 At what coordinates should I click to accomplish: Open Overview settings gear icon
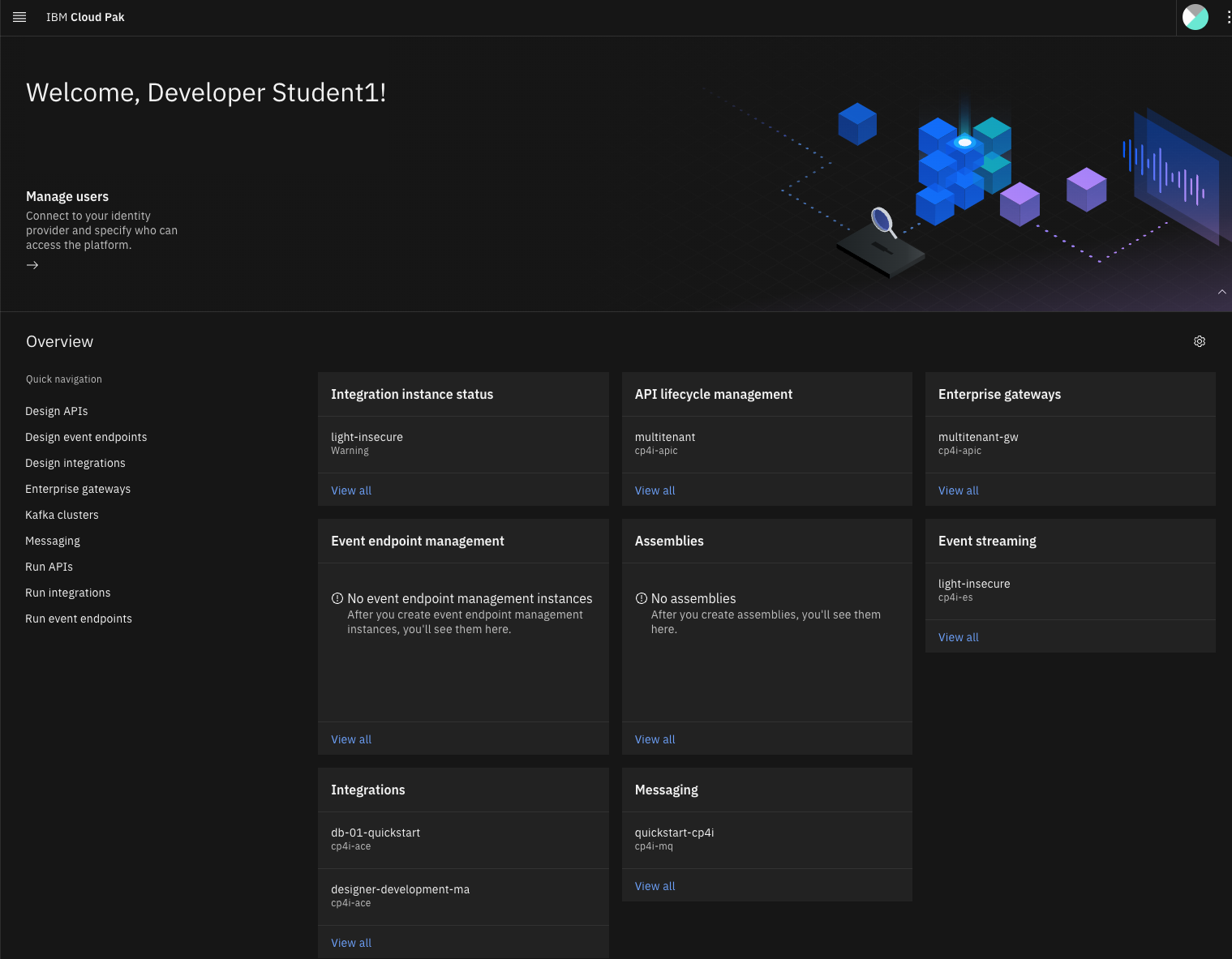click(x=1200, y=341)
